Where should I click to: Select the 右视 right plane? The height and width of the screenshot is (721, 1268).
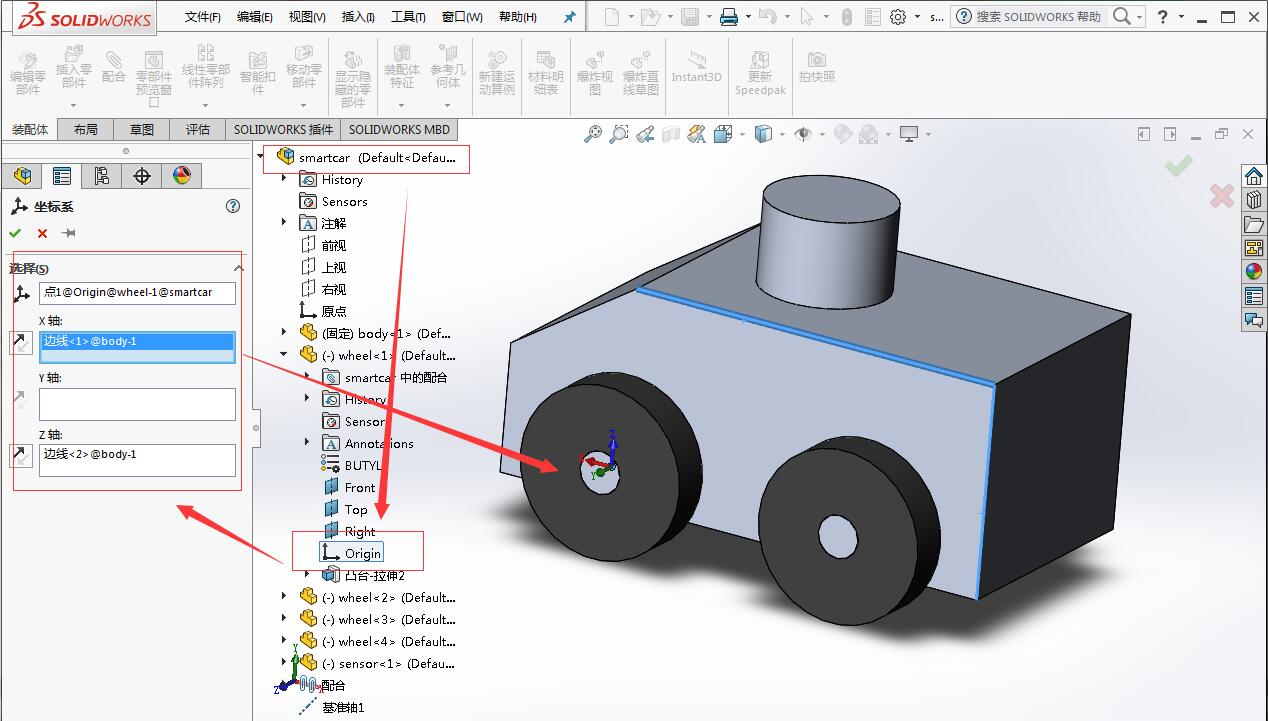[x=323, y=289]
